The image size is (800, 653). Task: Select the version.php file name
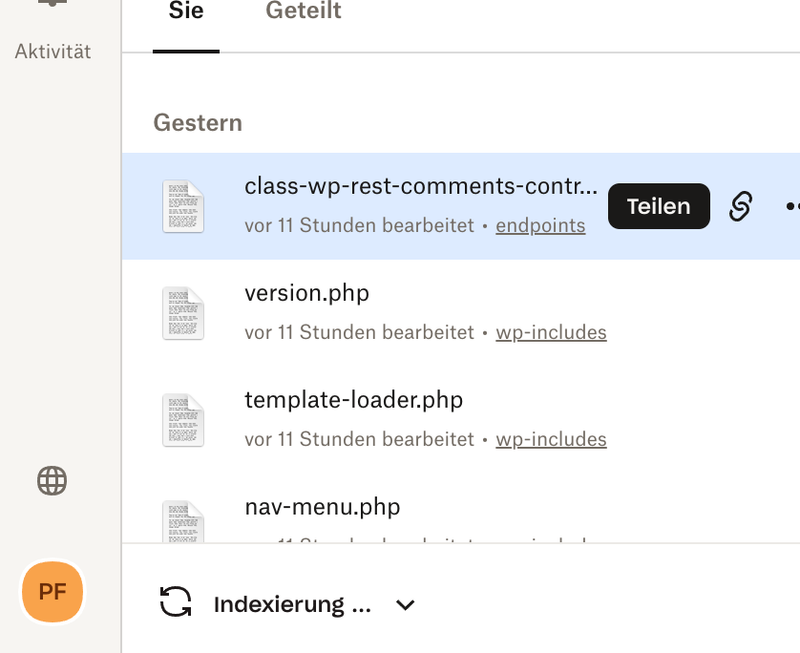307,294
